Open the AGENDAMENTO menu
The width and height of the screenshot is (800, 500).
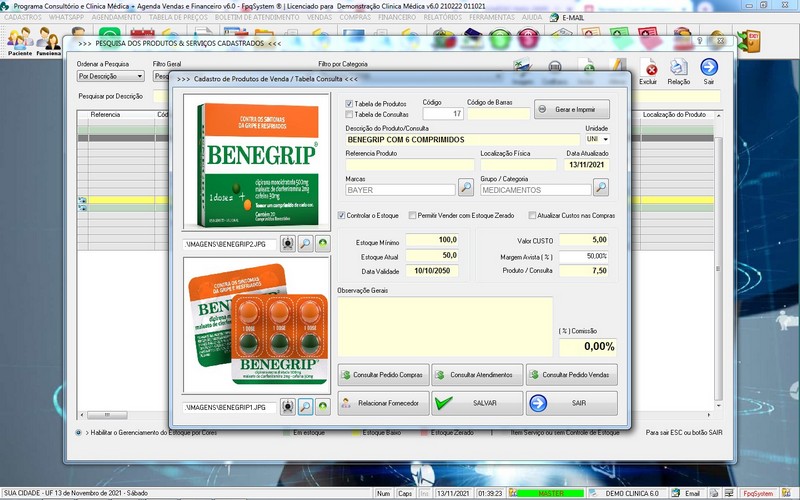coord(116,17)
